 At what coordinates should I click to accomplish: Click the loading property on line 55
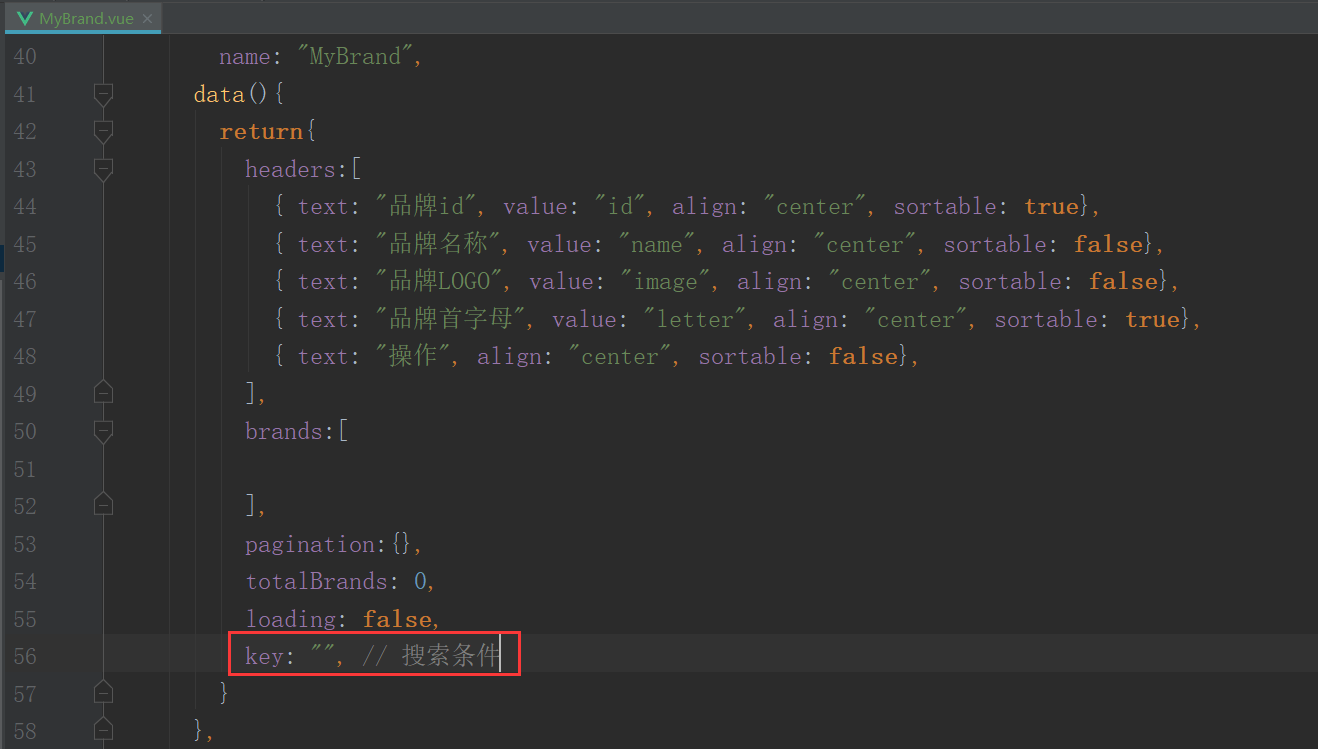tap(290, 619)
